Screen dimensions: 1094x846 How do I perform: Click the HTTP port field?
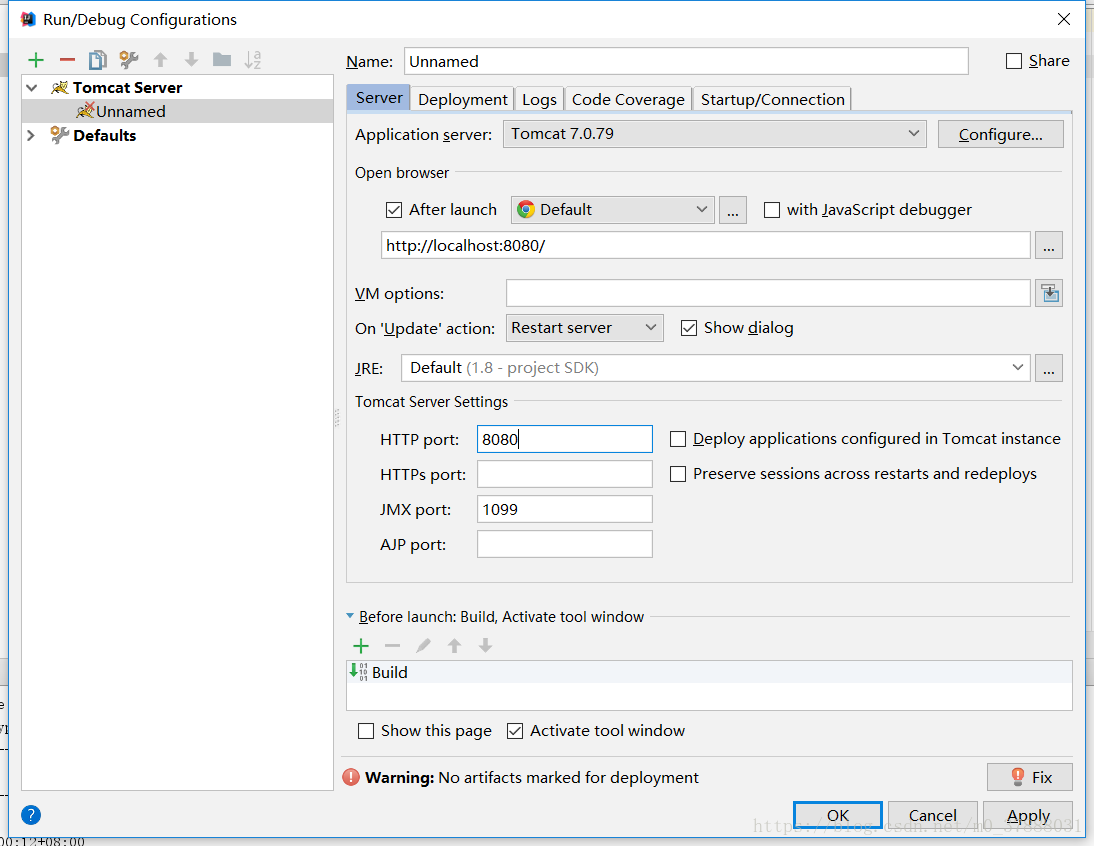coord(564,439)
